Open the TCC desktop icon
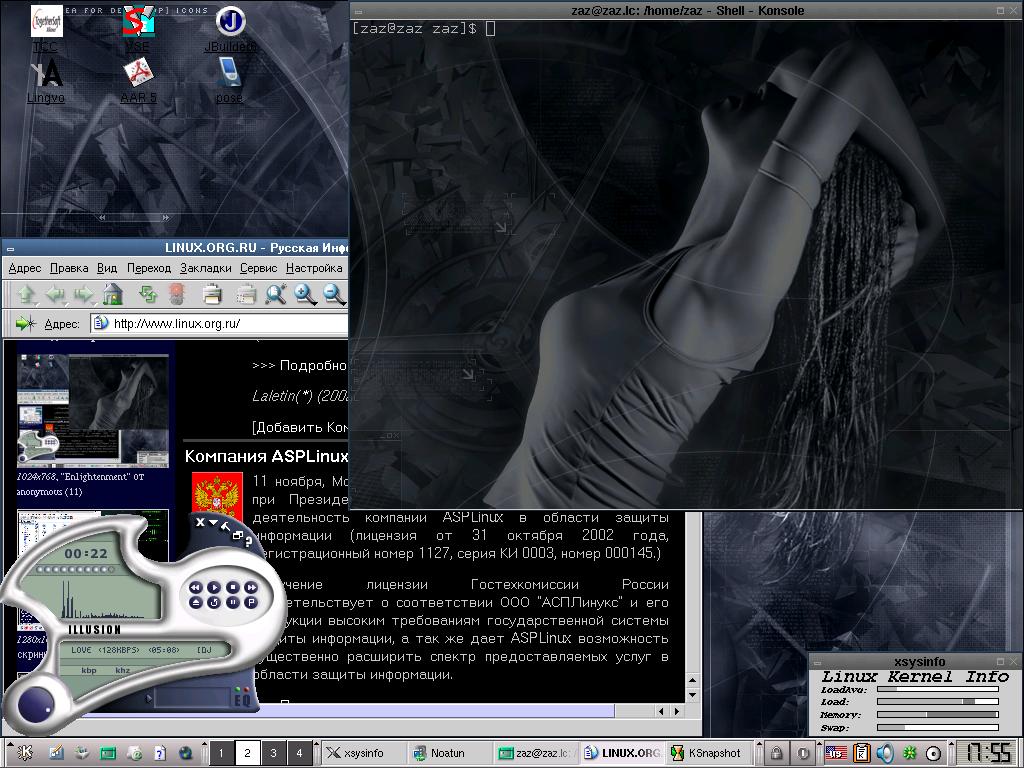This screenshot has height=768, width=1024. (46, 27)
